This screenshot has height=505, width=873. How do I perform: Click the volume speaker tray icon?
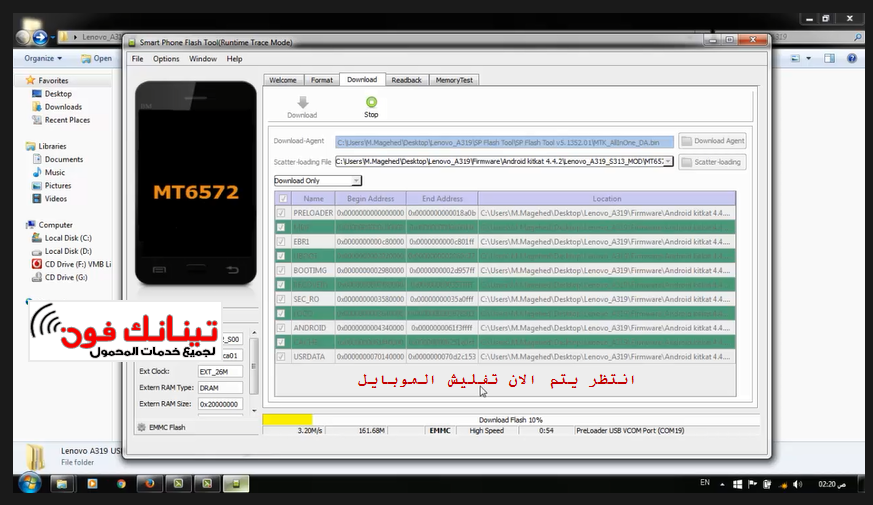pyautogui.click(x=798, y=484)
